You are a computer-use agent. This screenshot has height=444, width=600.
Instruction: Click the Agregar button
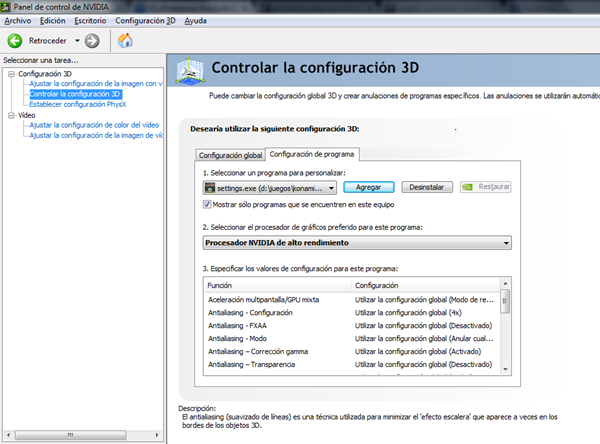click(x=369, y=187)
